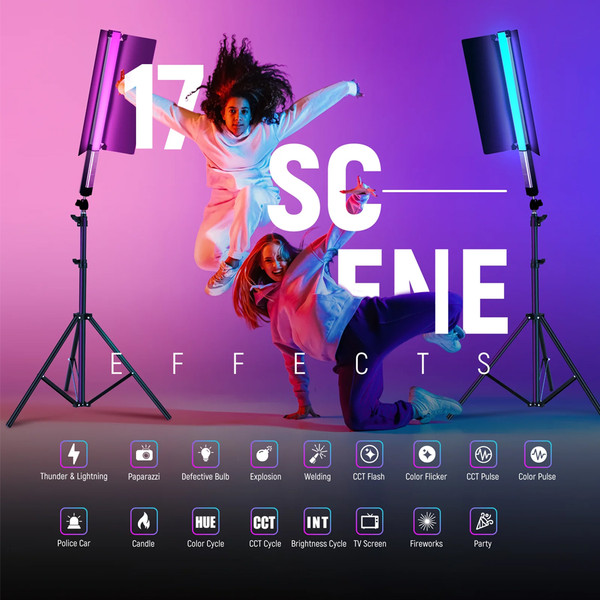Click the Fireworks burst icon

pos(427,521)
